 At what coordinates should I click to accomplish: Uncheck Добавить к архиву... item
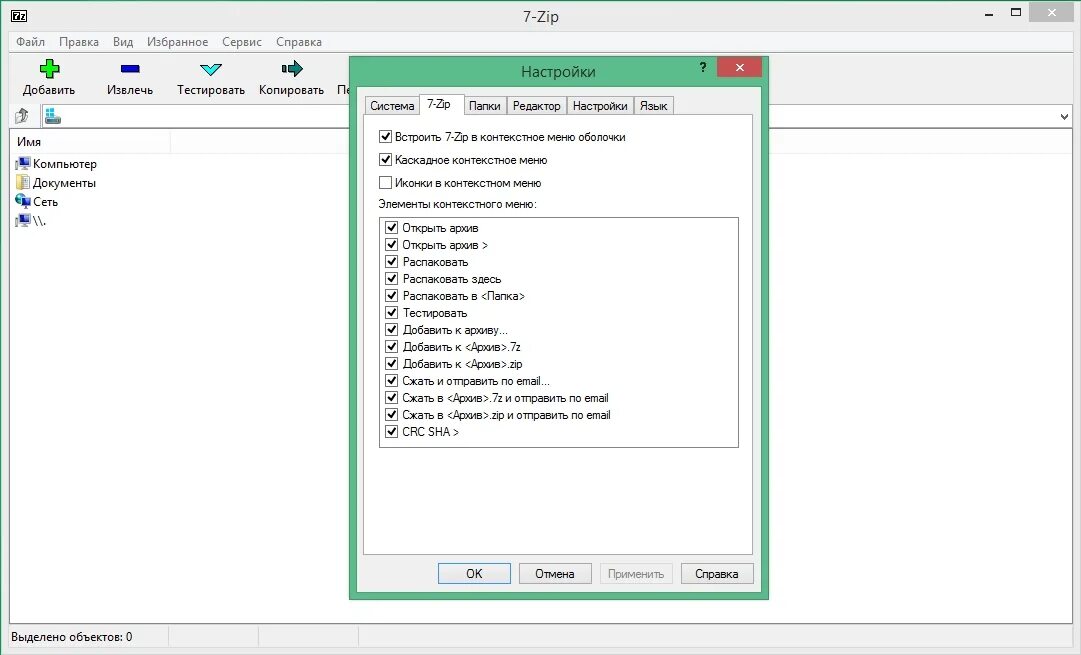[x=392, y=330]
